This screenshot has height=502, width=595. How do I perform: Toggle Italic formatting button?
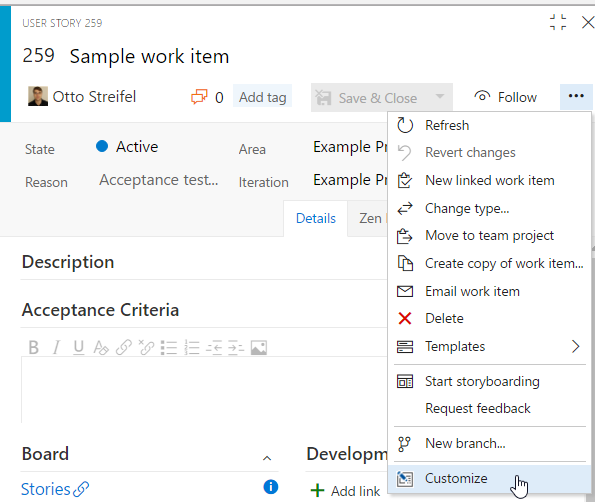(x=56, y=347)
